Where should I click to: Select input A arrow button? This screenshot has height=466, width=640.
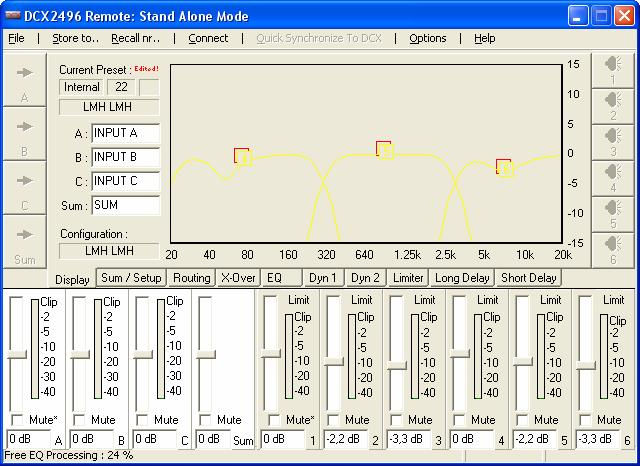click(x=24, y=80)
